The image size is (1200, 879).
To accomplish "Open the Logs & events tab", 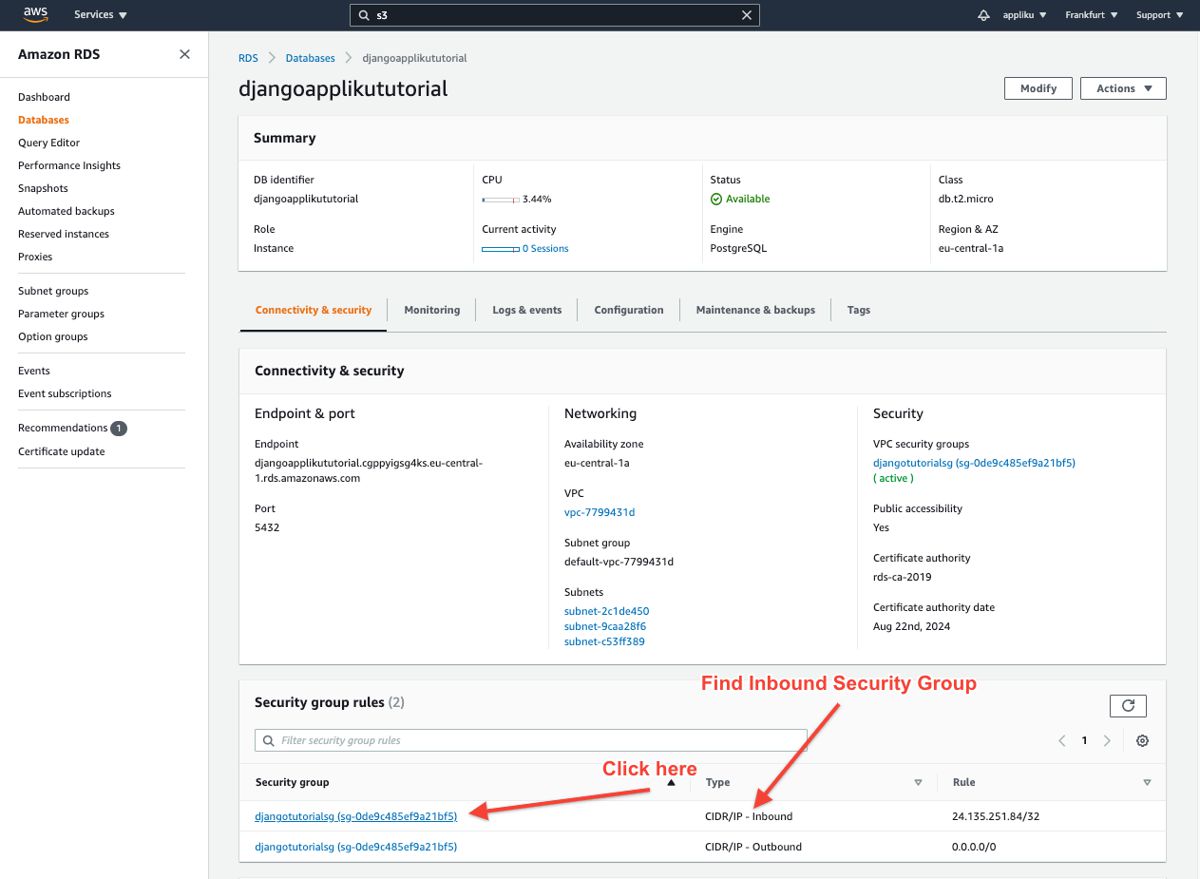I will (527, 310).
